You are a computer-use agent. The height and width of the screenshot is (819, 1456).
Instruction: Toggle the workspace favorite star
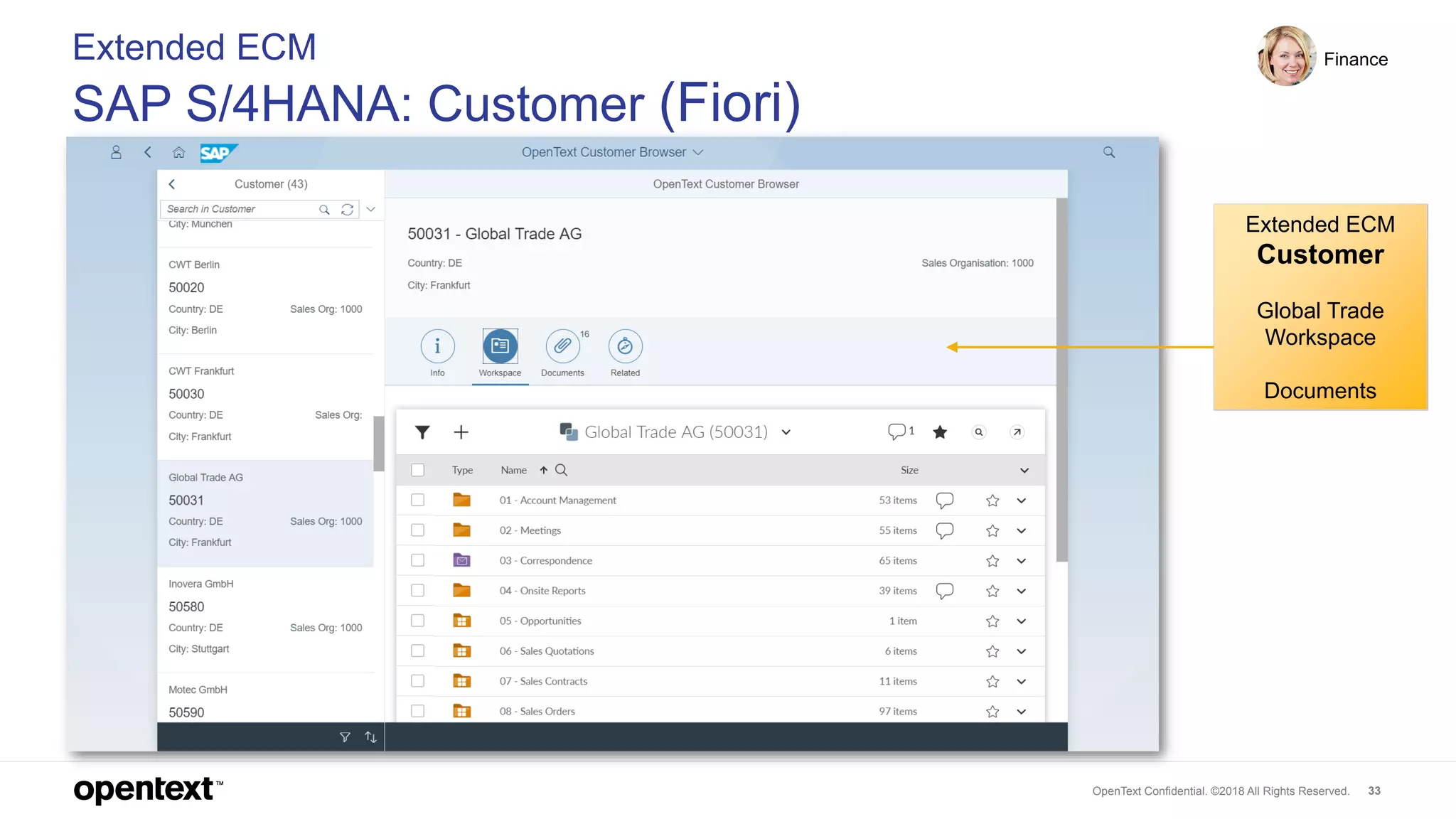pyautogui.click(x=940, y=432)
